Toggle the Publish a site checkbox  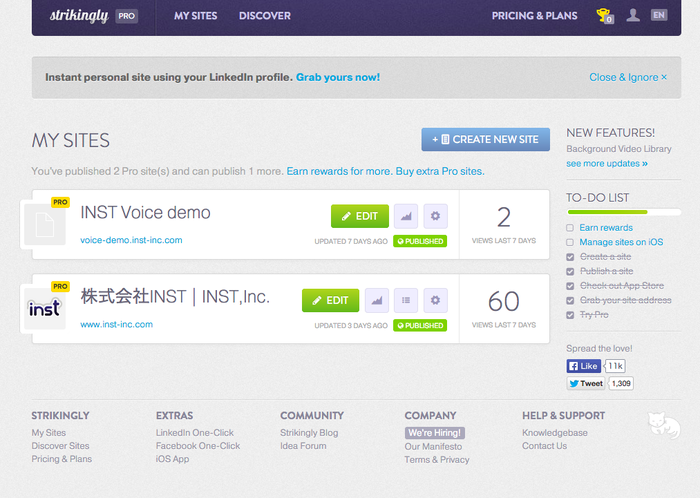[x=570, y=271]
